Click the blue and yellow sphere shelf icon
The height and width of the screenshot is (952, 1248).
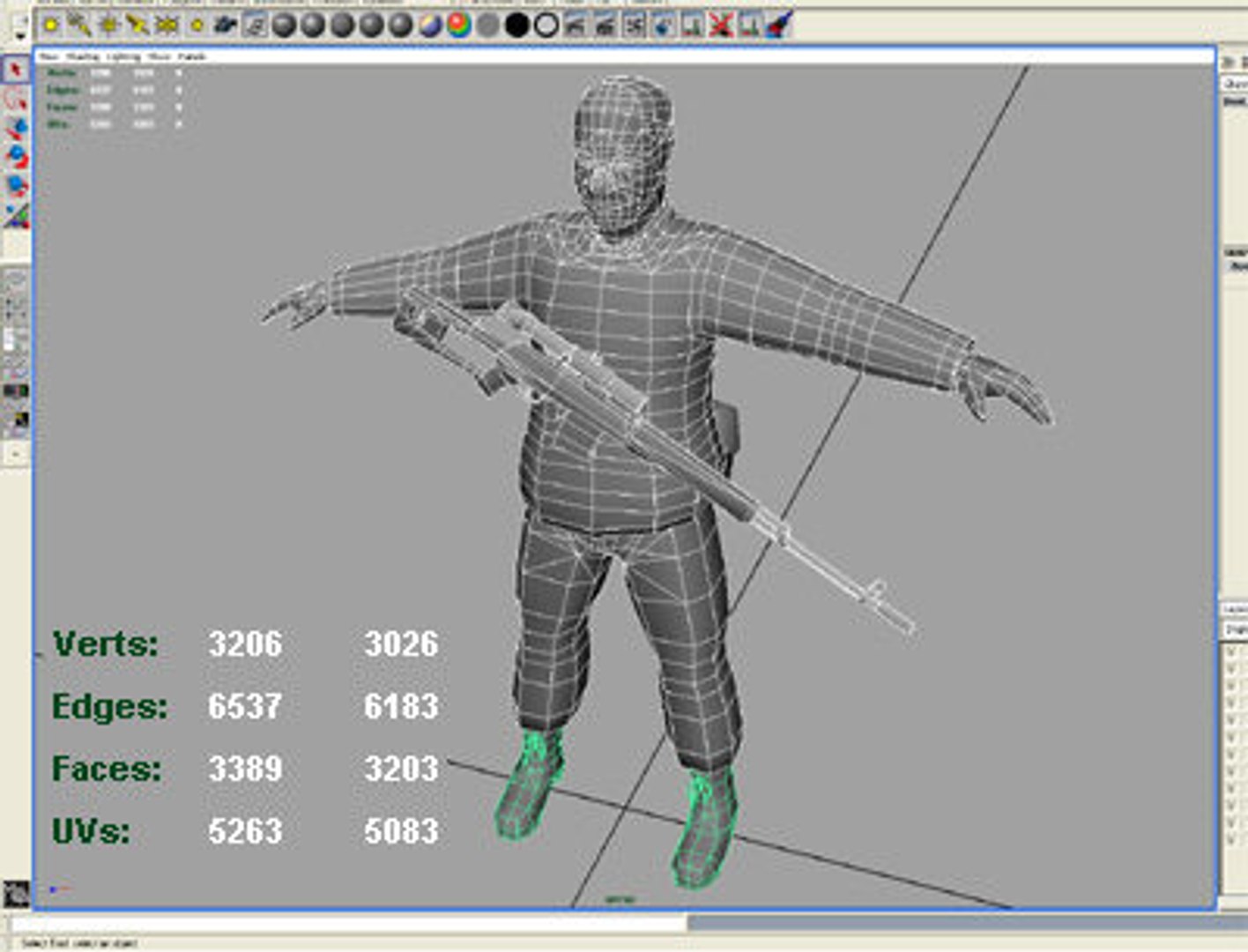pyautogui.click(x=430, y=25)
